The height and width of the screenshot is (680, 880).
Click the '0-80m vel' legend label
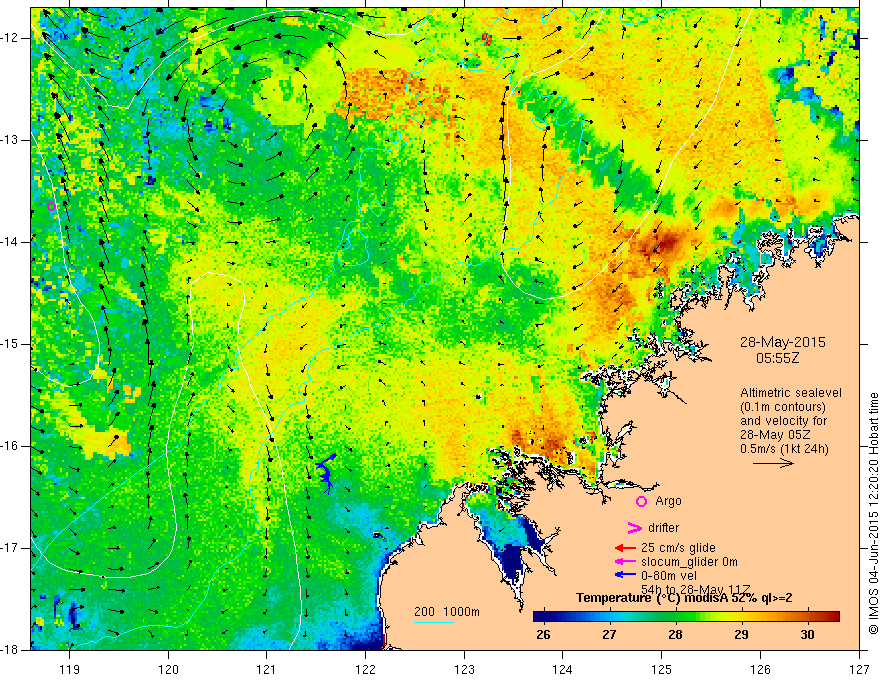pos(668,576)
